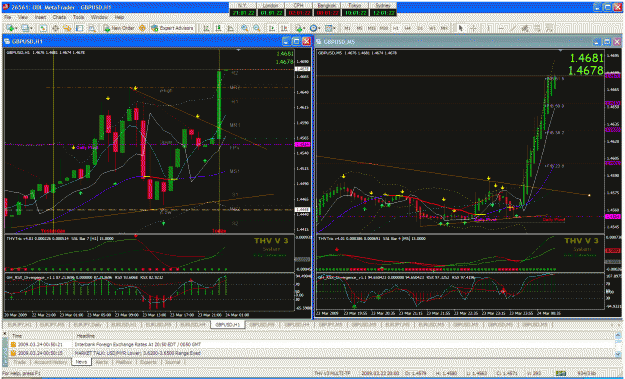
Task: Open the Tools menu
Action: (x=79, y=18)
